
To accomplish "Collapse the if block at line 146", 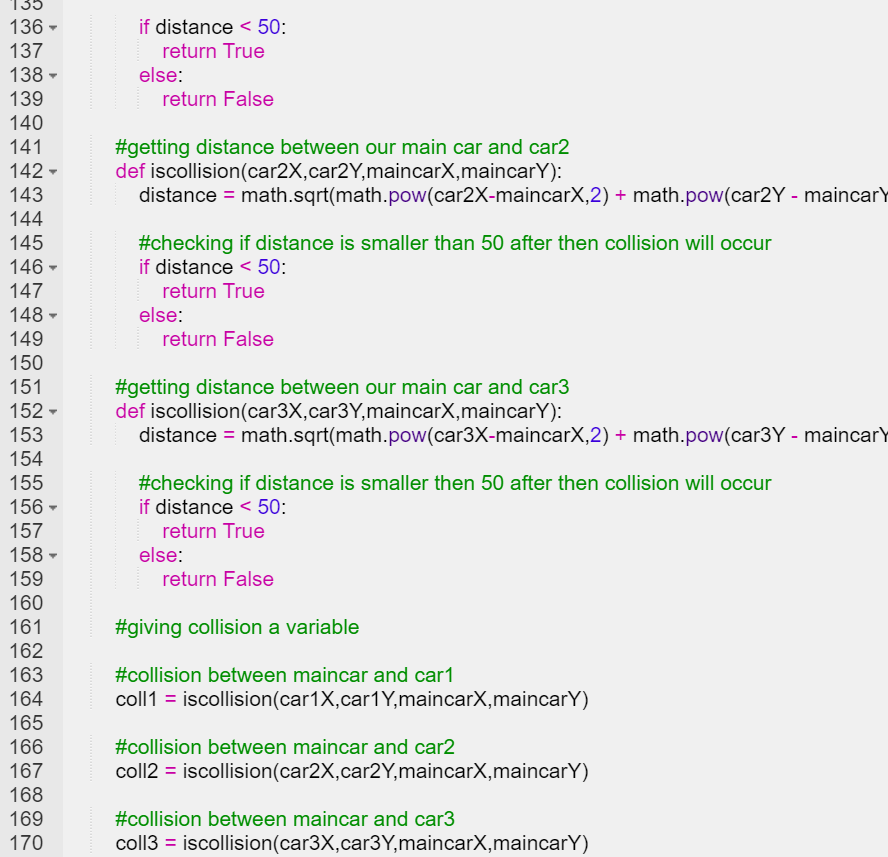I will click(52, 268).
